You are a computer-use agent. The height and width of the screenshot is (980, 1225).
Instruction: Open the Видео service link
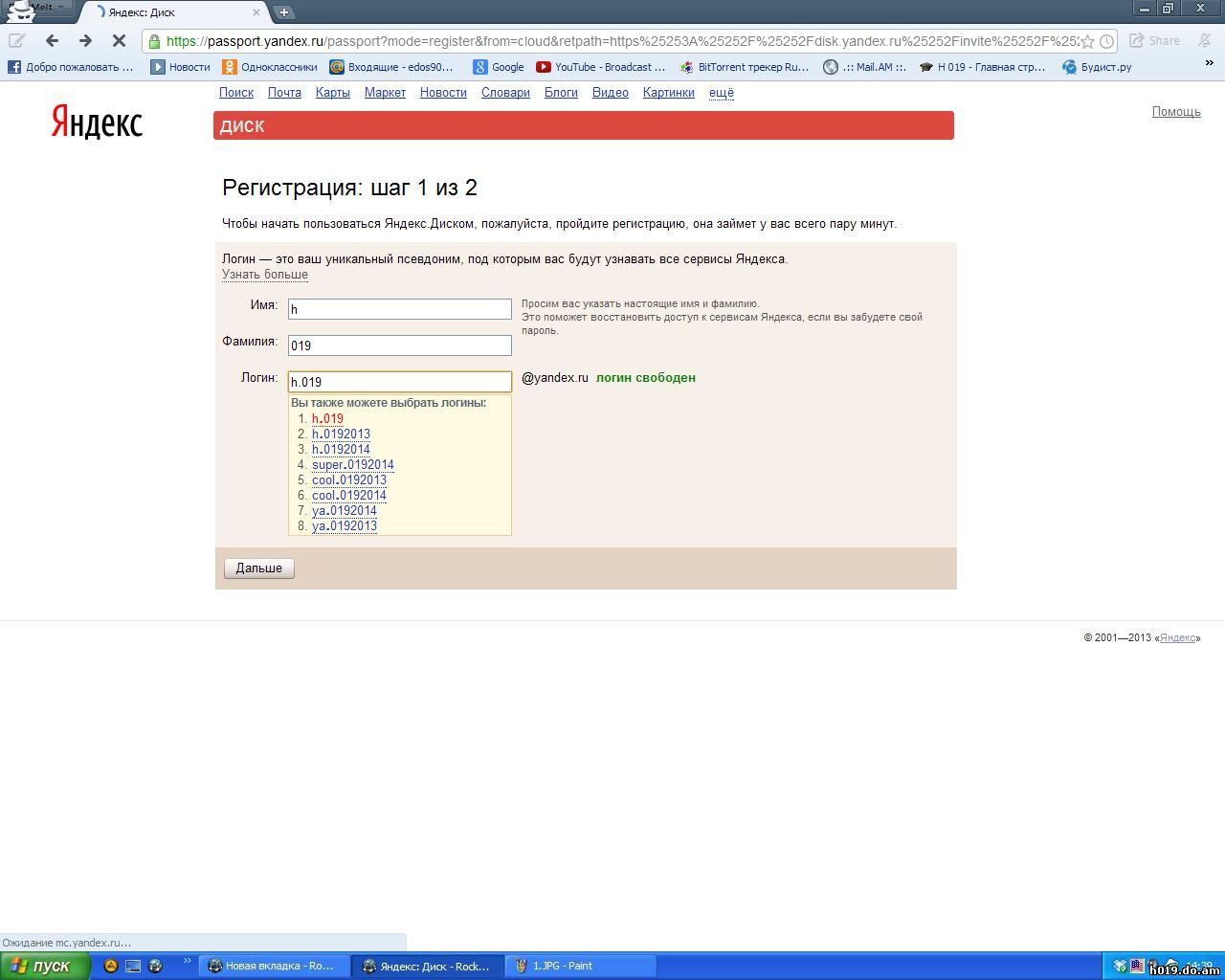611,93
